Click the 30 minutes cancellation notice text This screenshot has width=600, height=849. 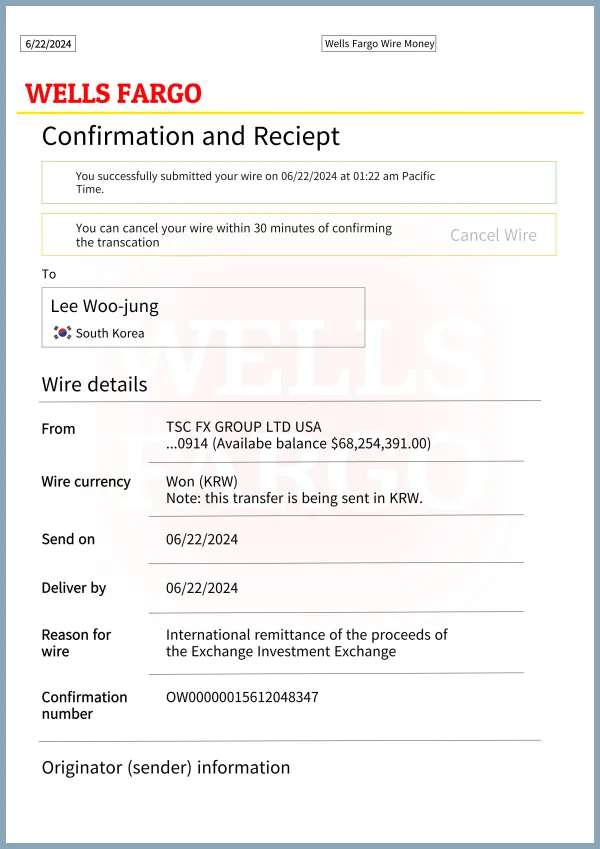[x=234, y=235]
